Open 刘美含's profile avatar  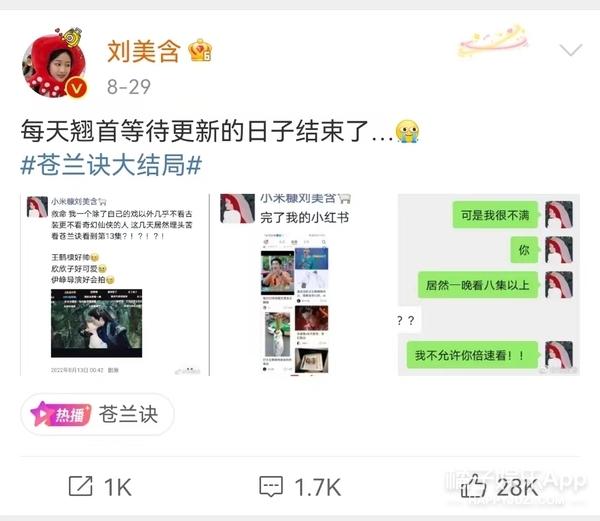tap(55, 63)
